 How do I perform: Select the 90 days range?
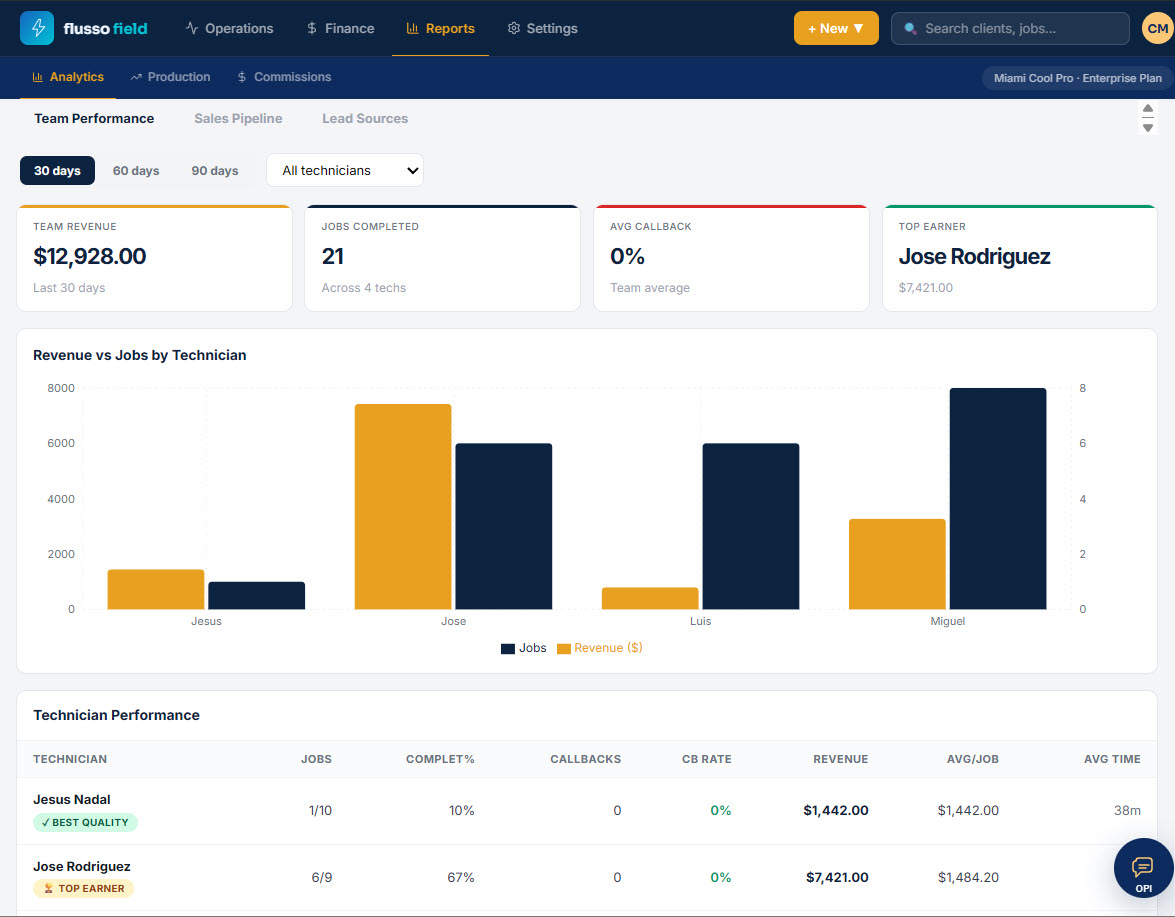coord(214,171)
